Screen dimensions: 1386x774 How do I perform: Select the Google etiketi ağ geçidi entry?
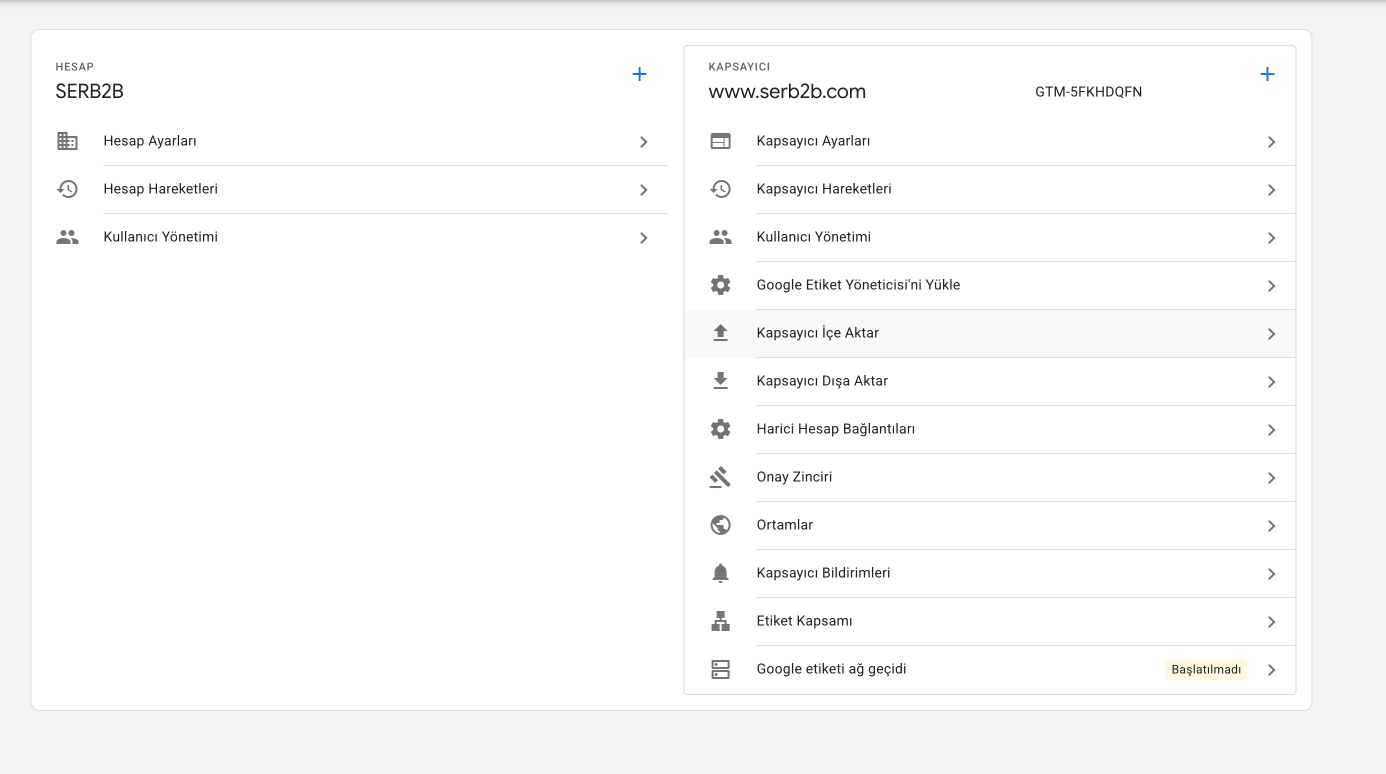[831, 669]
